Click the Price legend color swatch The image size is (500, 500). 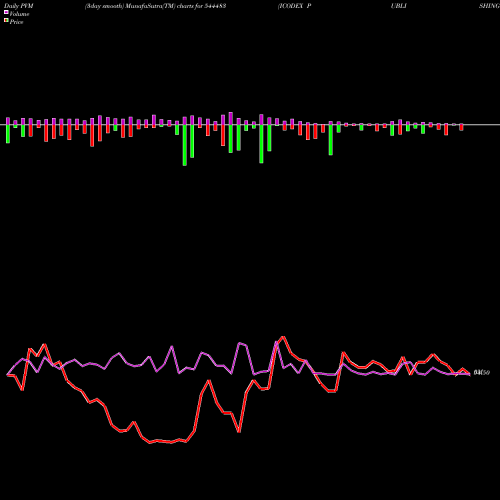tap(6, 20)
